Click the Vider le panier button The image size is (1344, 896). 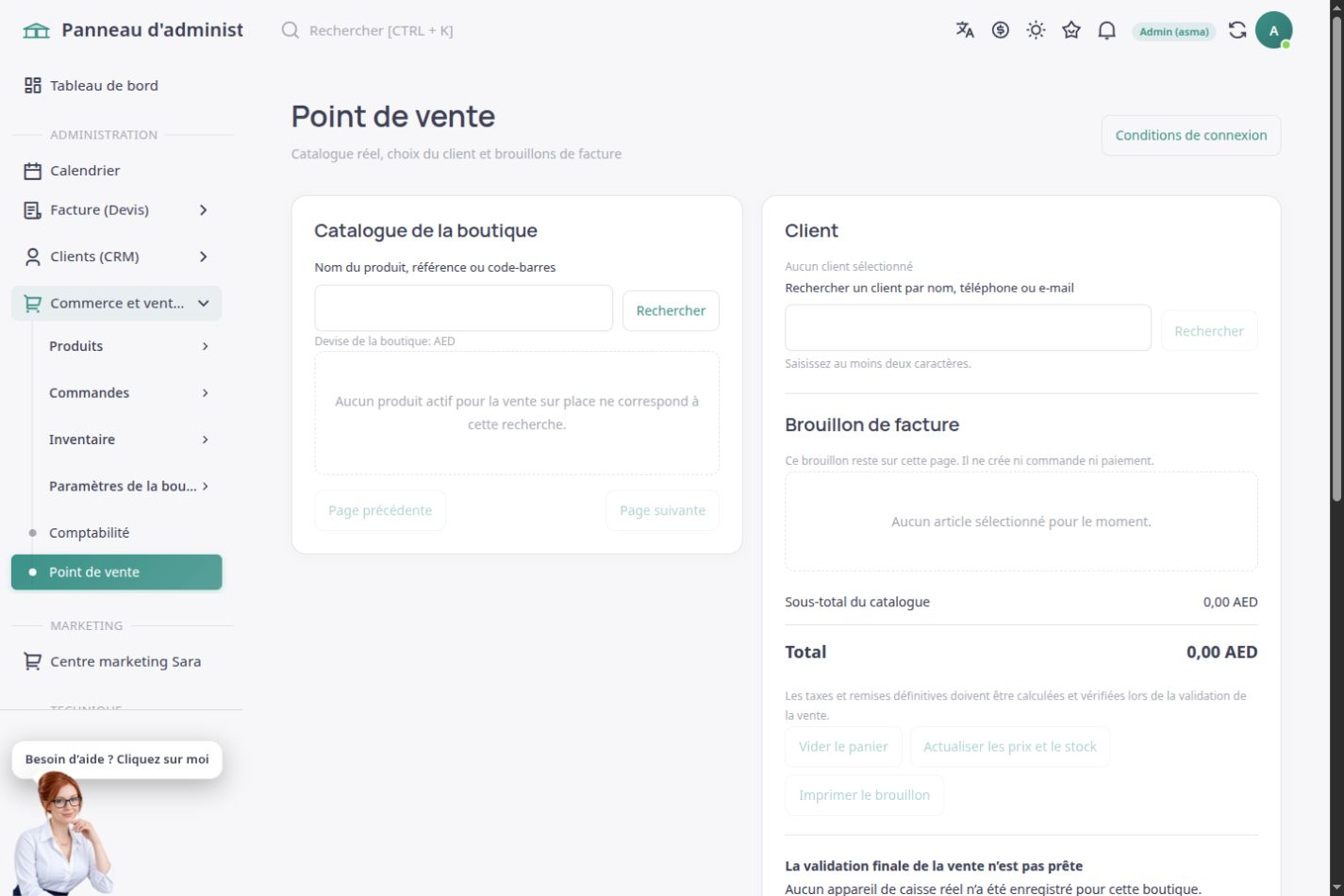click(x=843, y=747)
